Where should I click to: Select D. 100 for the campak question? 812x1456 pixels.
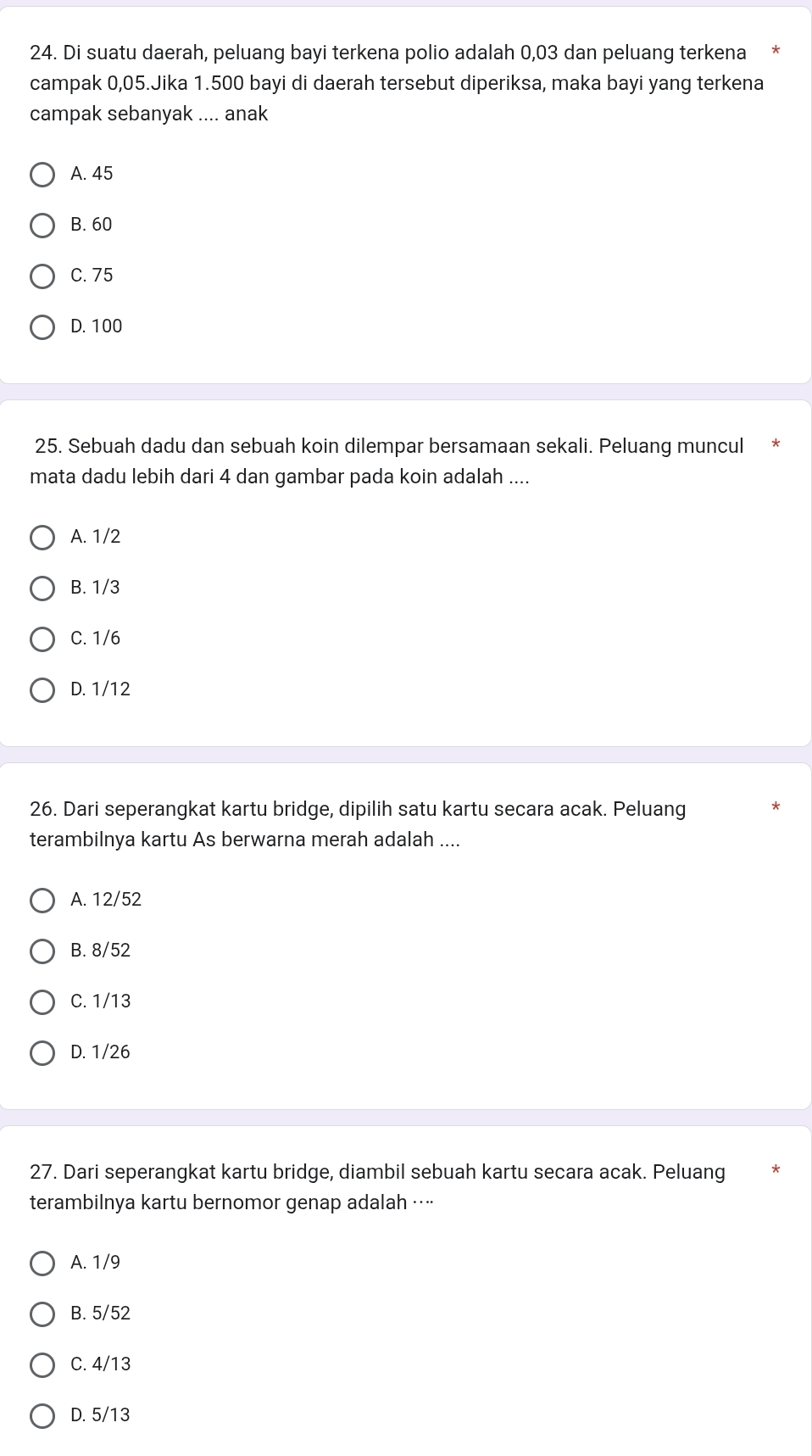coord(42,327)
